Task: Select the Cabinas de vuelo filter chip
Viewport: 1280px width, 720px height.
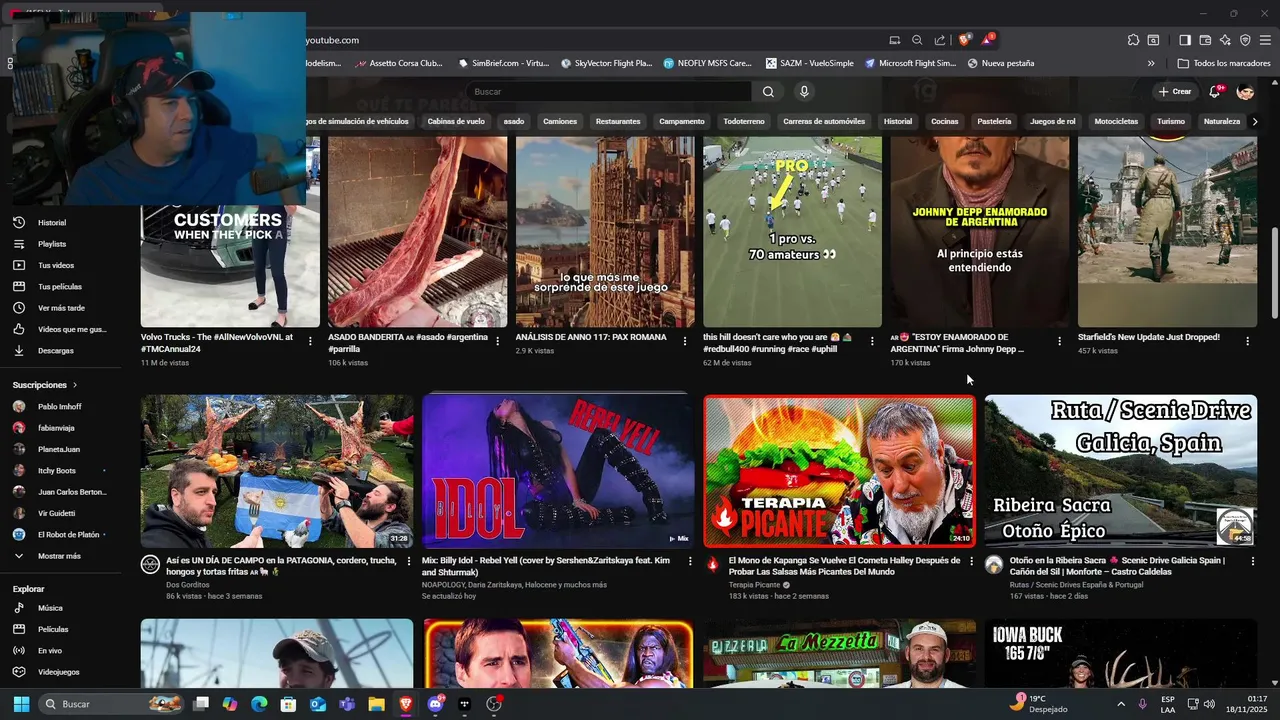Action: coord(456,121)
